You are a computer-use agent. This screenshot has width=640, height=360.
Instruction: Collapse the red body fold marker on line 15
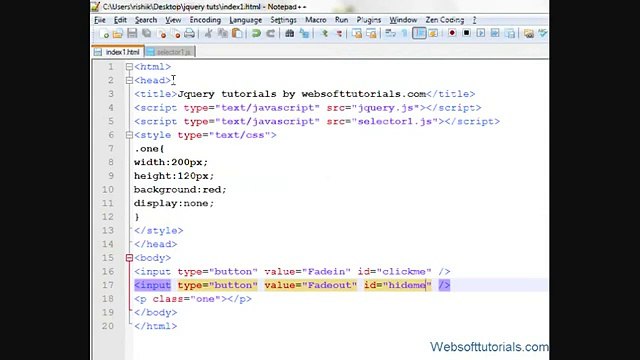129,258
